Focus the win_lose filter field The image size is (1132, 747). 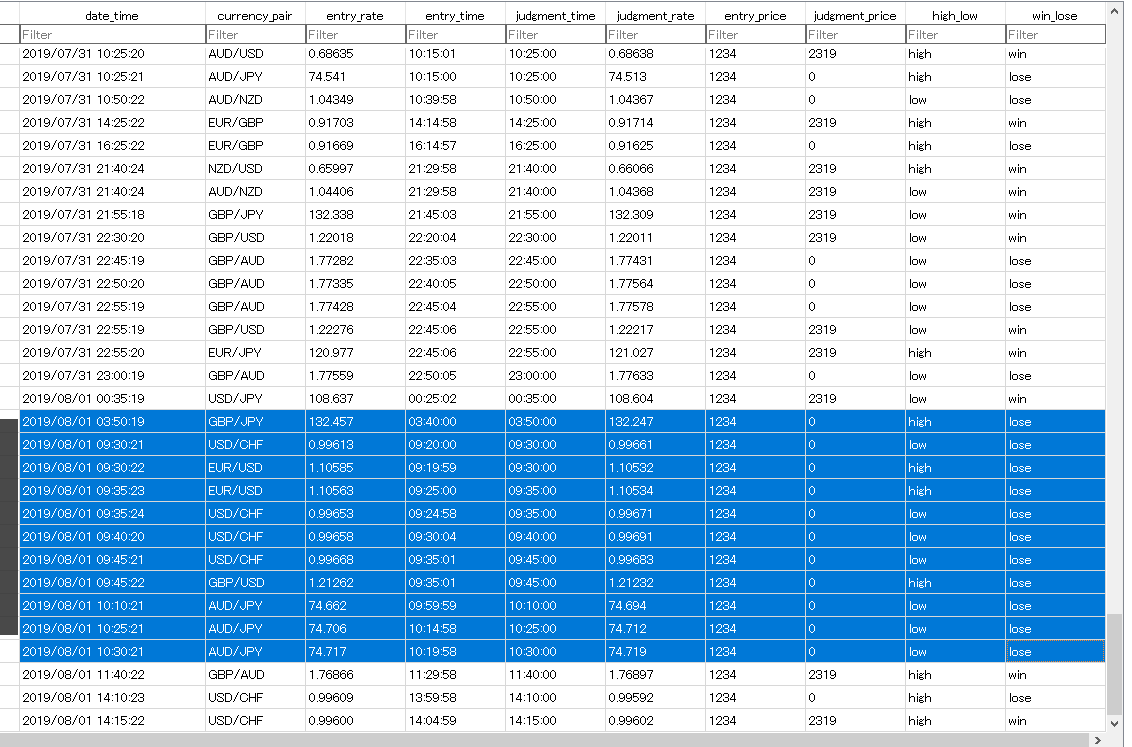[x=1055, y=35]
